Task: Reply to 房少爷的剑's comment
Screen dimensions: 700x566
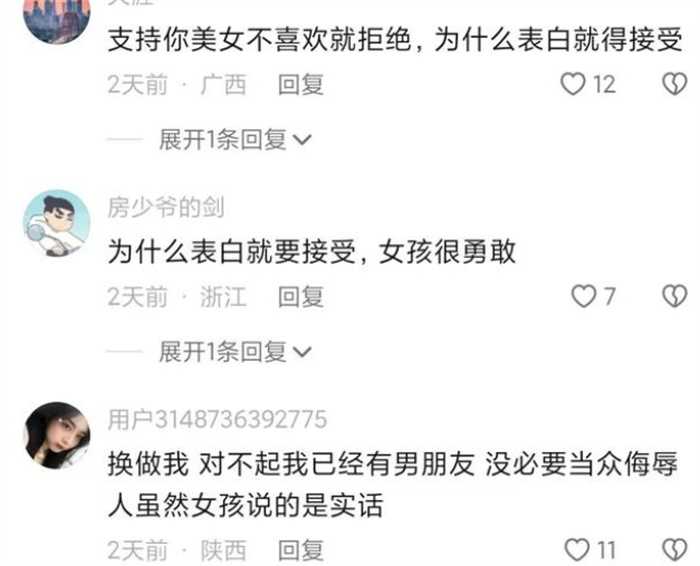Action: [x=300, y=297]
